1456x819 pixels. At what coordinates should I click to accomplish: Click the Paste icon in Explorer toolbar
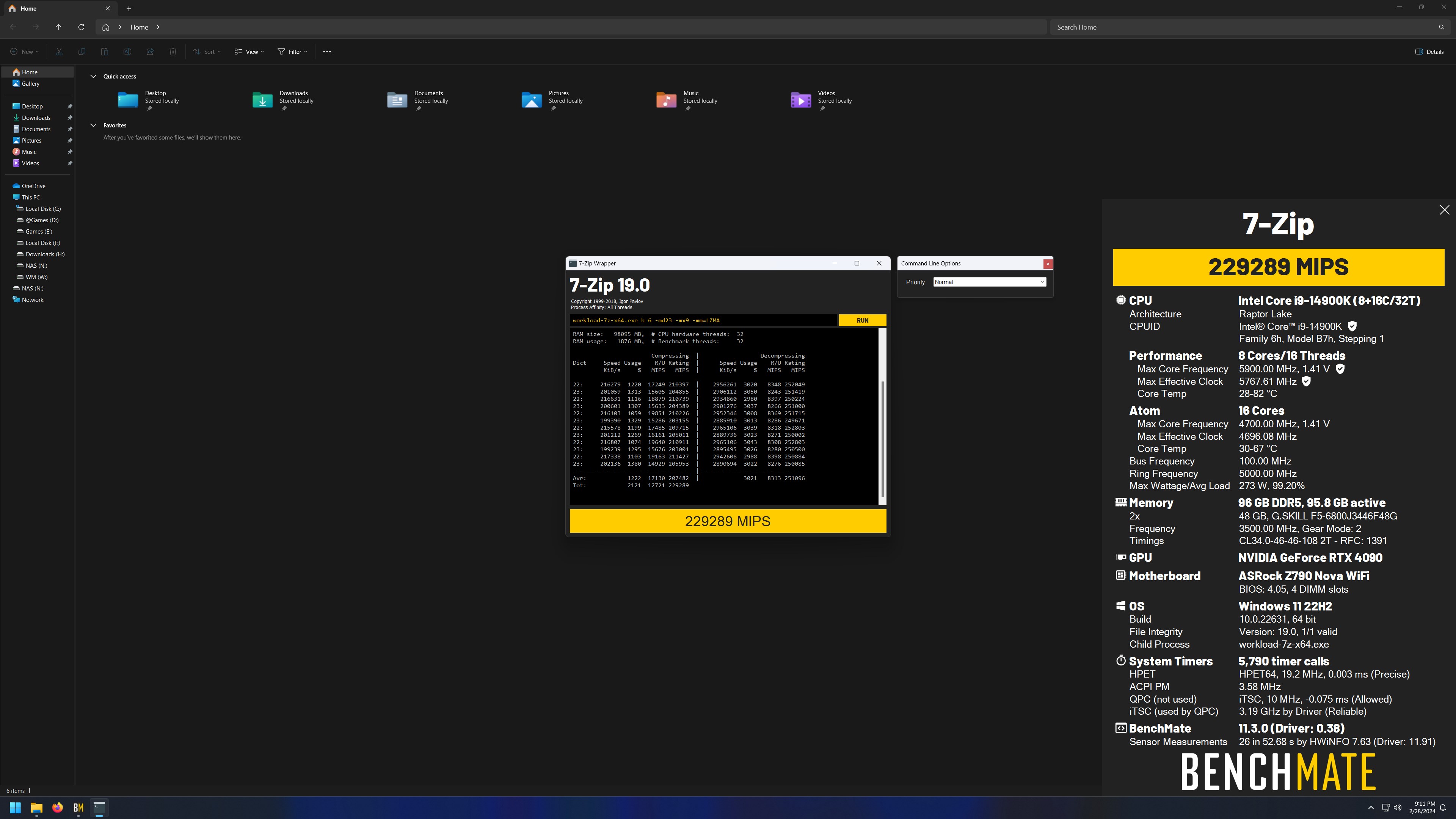pyautogui.click(x=105, y=52)
